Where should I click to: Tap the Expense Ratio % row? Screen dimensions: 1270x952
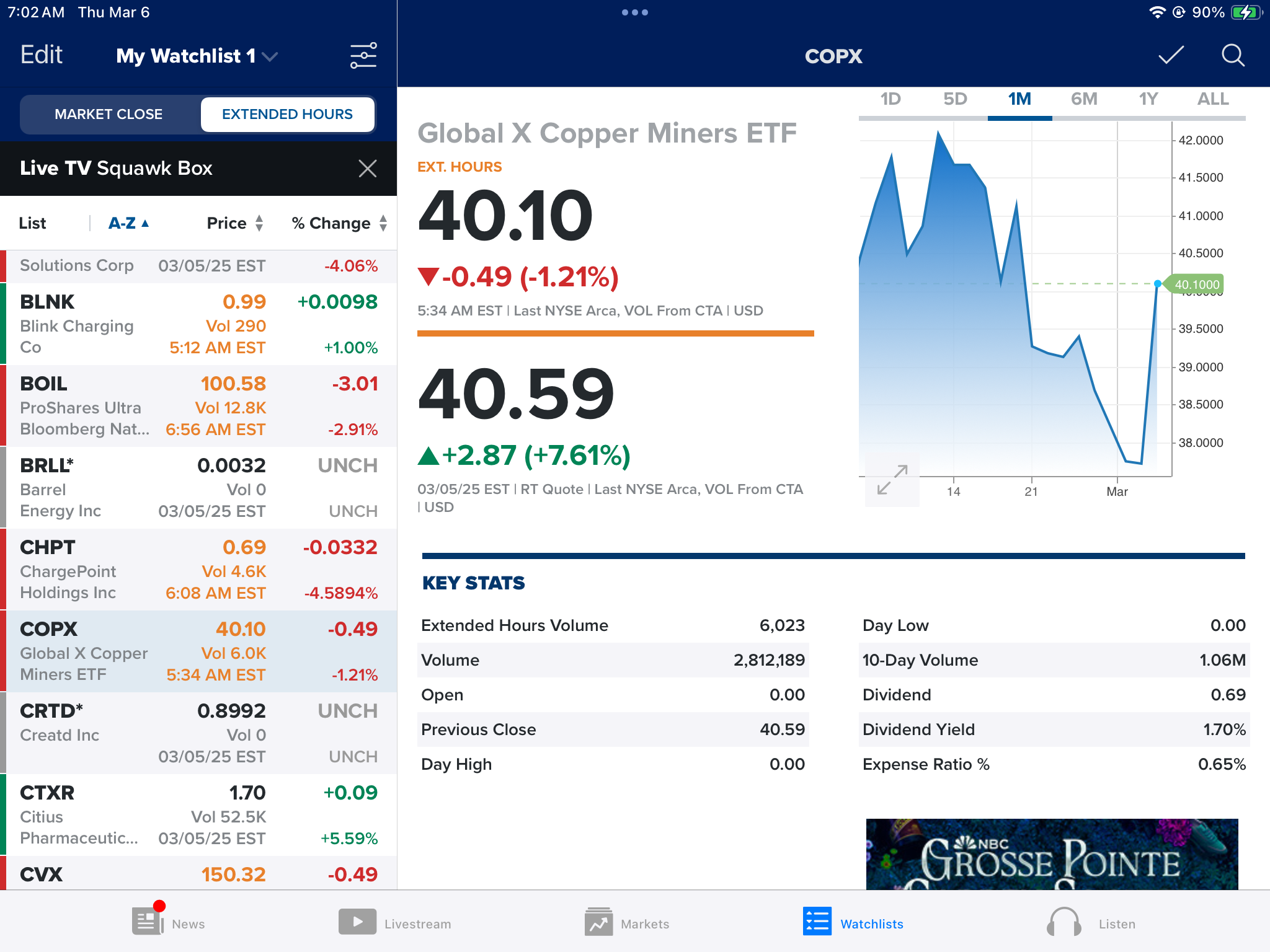(x=1054, y=764)
